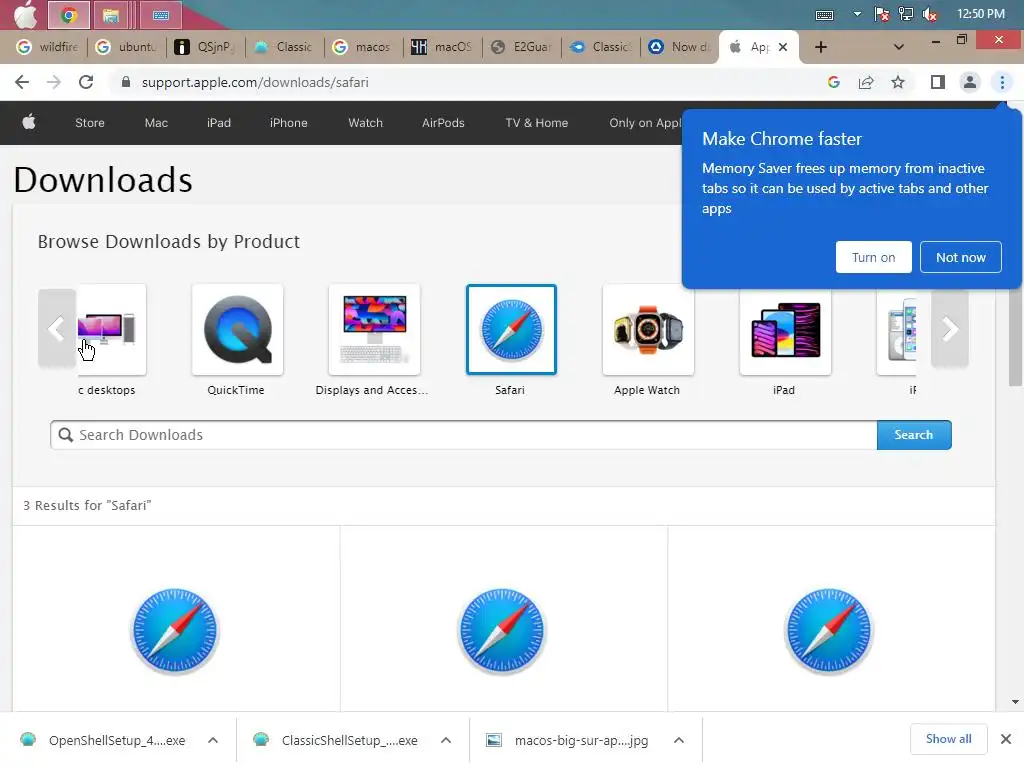The height and width of the screenshot is (768, 1024).
Task: Turn on Memory Saver
Action: pyautogui.click(x=874, y=257)
